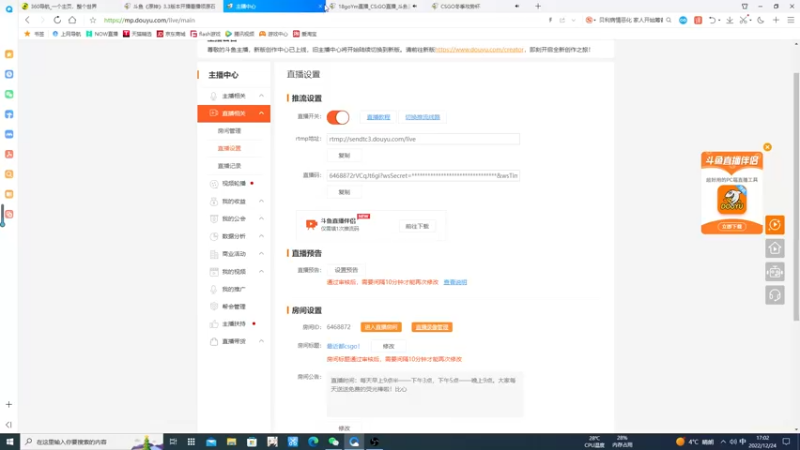Switch to the 18goYm直播 CSGO browser tab
The image size is (800, 450).
pos(374,6)
